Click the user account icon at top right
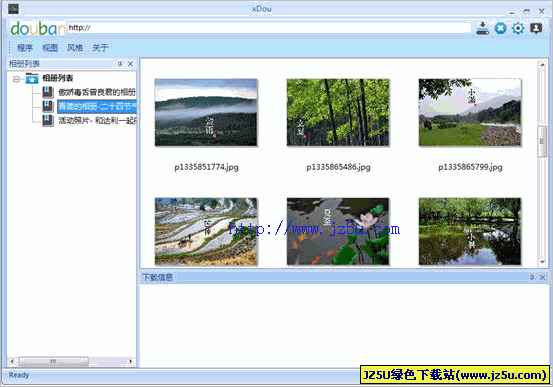 coord(536,28)
